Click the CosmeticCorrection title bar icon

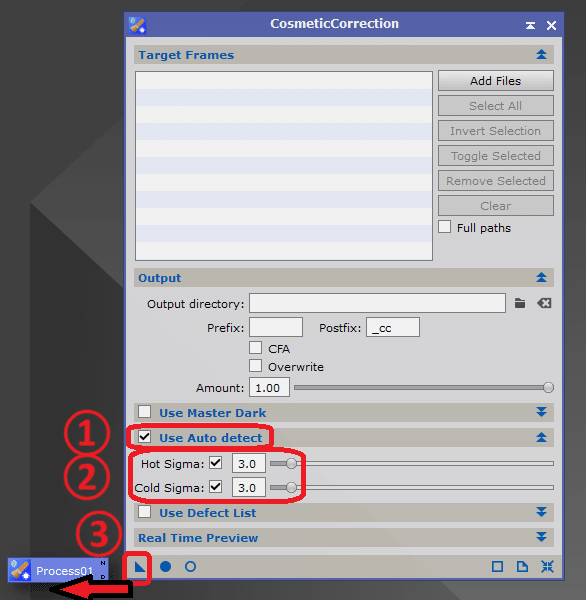[x=137, y=25]
